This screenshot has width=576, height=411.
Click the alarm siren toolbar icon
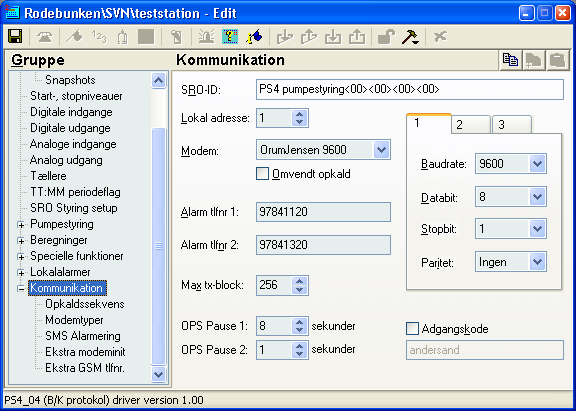click(x=206, y=37)
